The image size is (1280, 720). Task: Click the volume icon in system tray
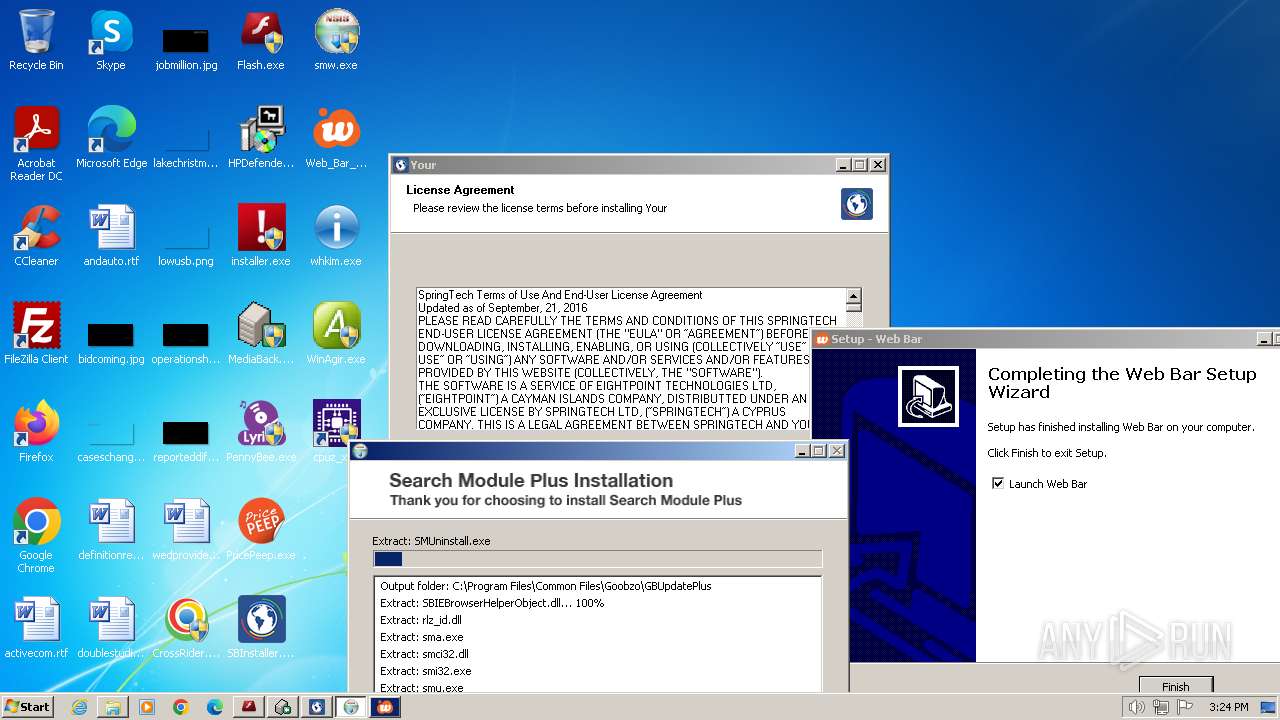(1136, 707)
